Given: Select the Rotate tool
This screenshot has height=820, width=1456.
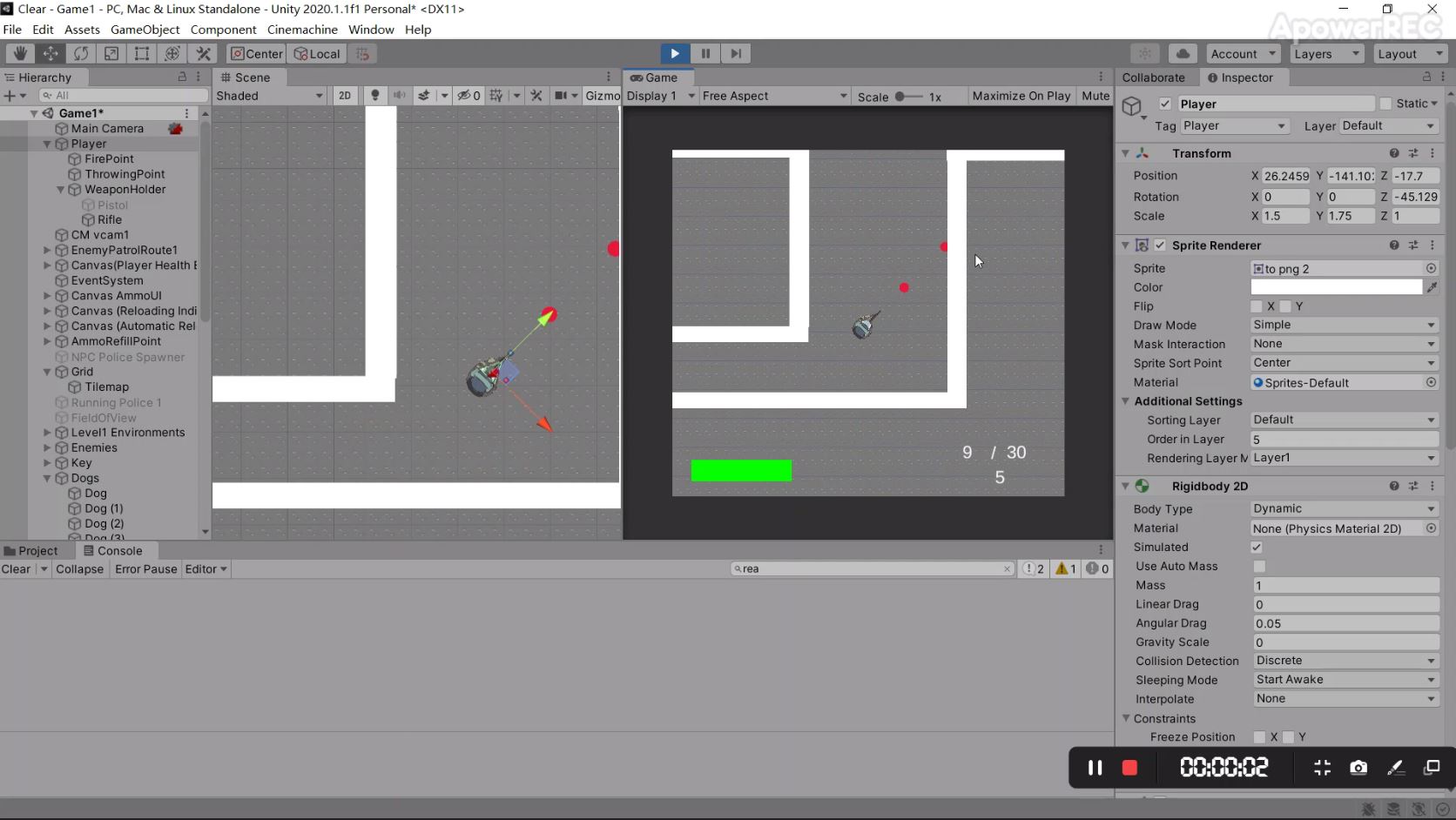Looking at the screenshot, I should pyautogui.click(x=81, y=53).
